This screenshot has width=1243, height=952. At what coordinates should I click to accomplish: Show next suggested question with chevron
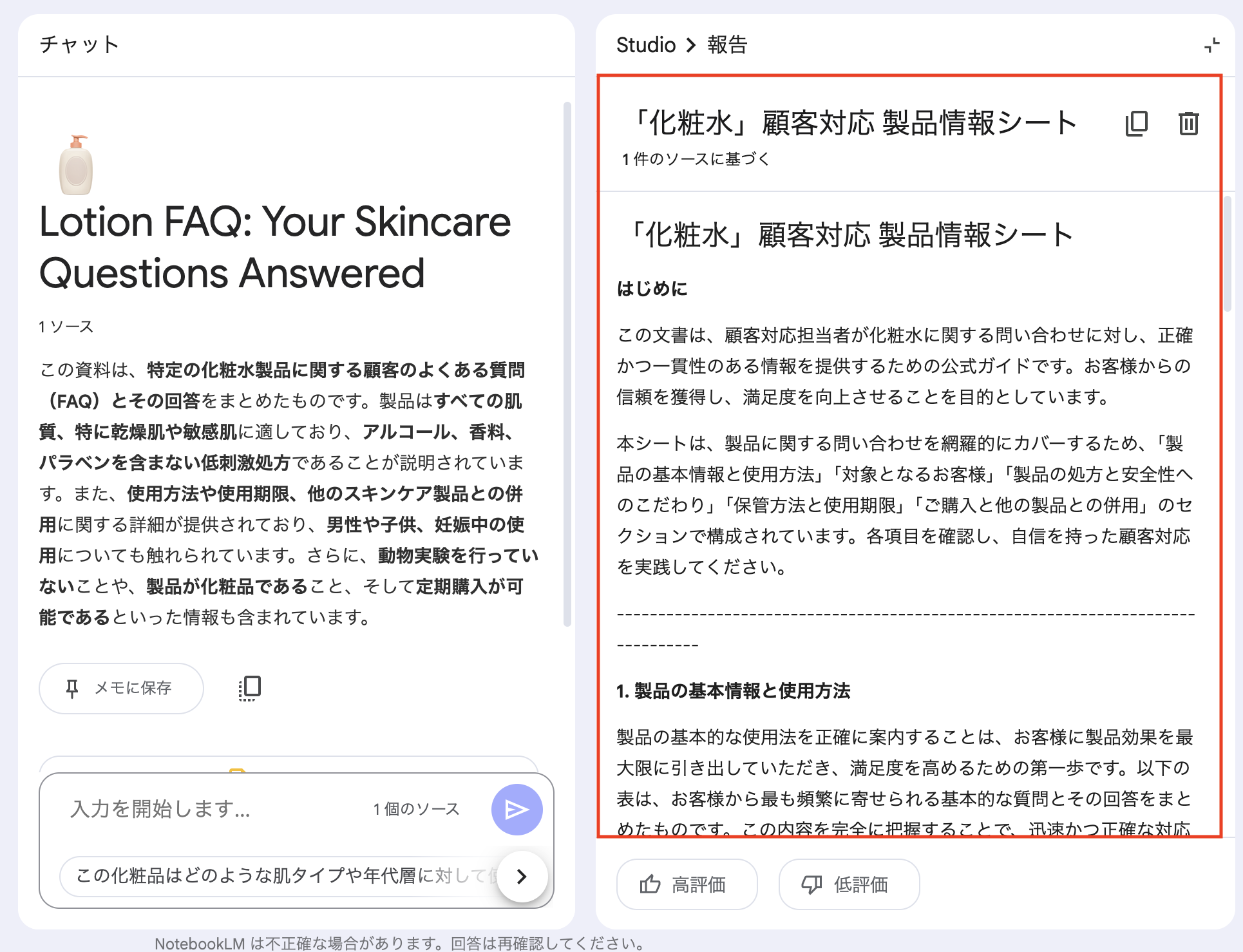pyautogui.click(x=522, y=876)
